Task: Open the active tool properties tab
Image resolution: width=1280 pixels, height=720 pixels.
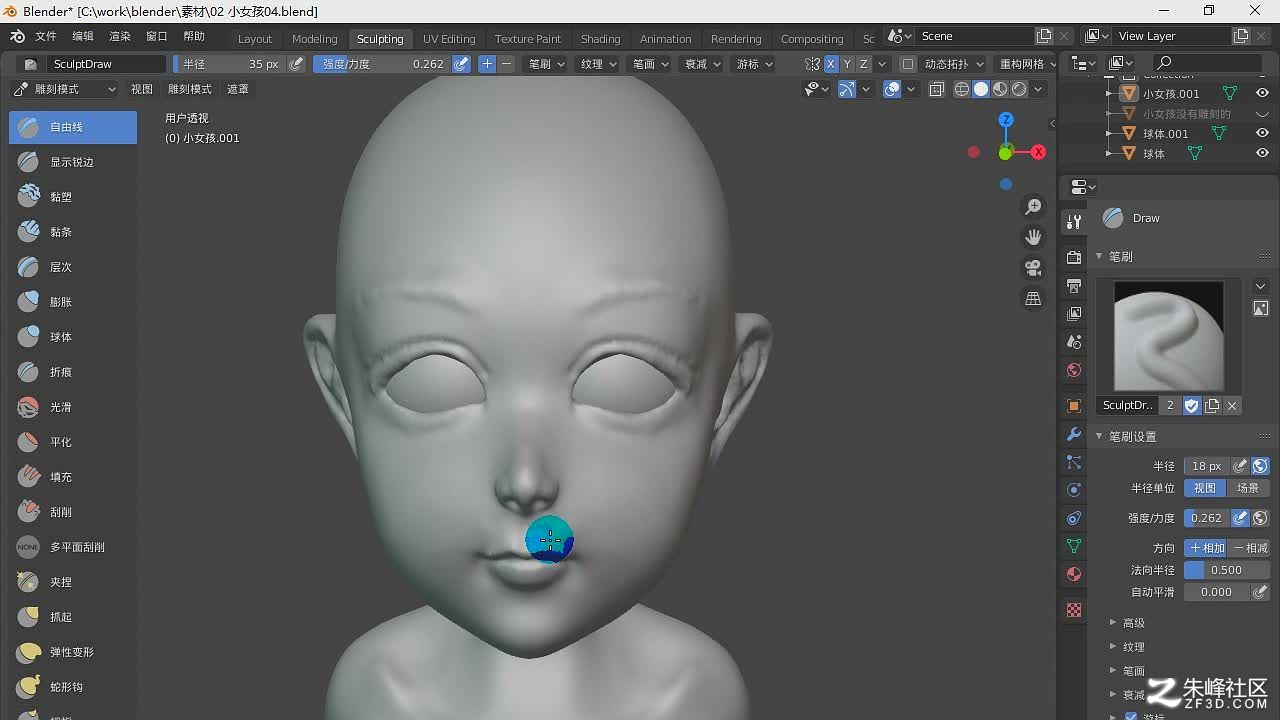Action: 1074,222
